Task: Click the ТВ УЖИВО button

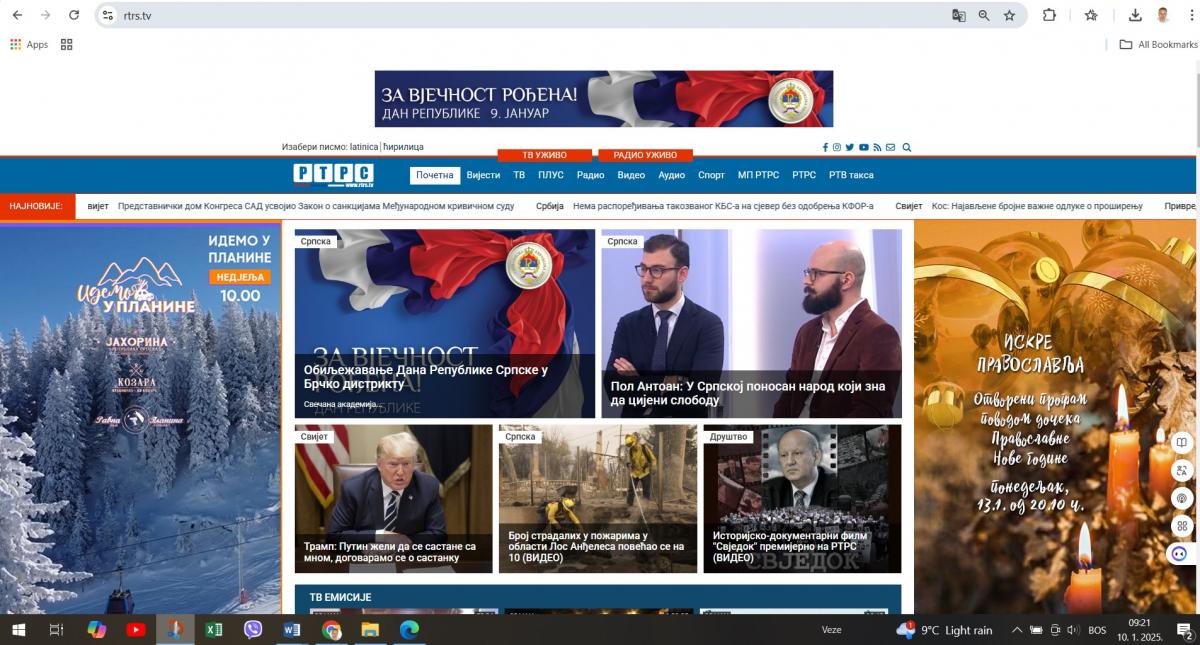Action: 544,155
